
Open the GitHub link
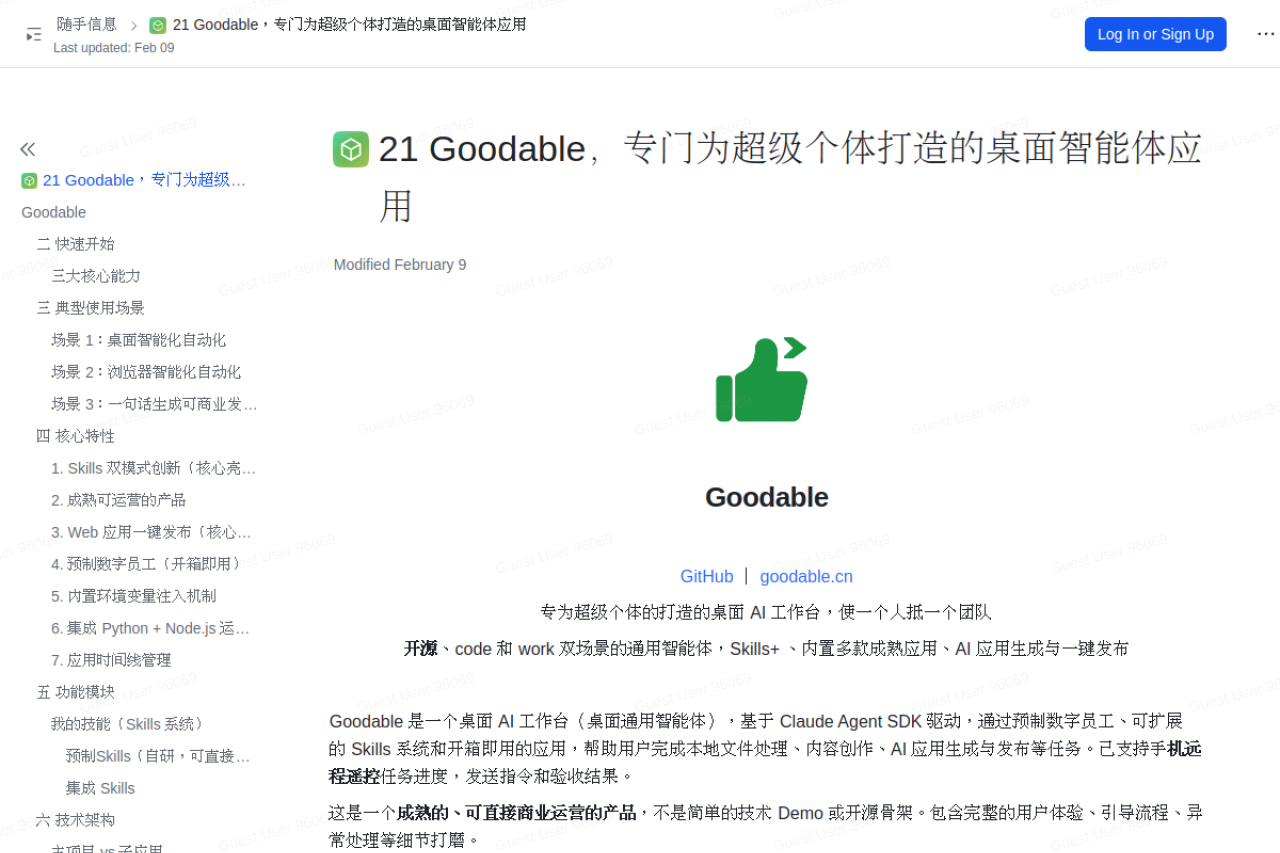coord(707,576)
